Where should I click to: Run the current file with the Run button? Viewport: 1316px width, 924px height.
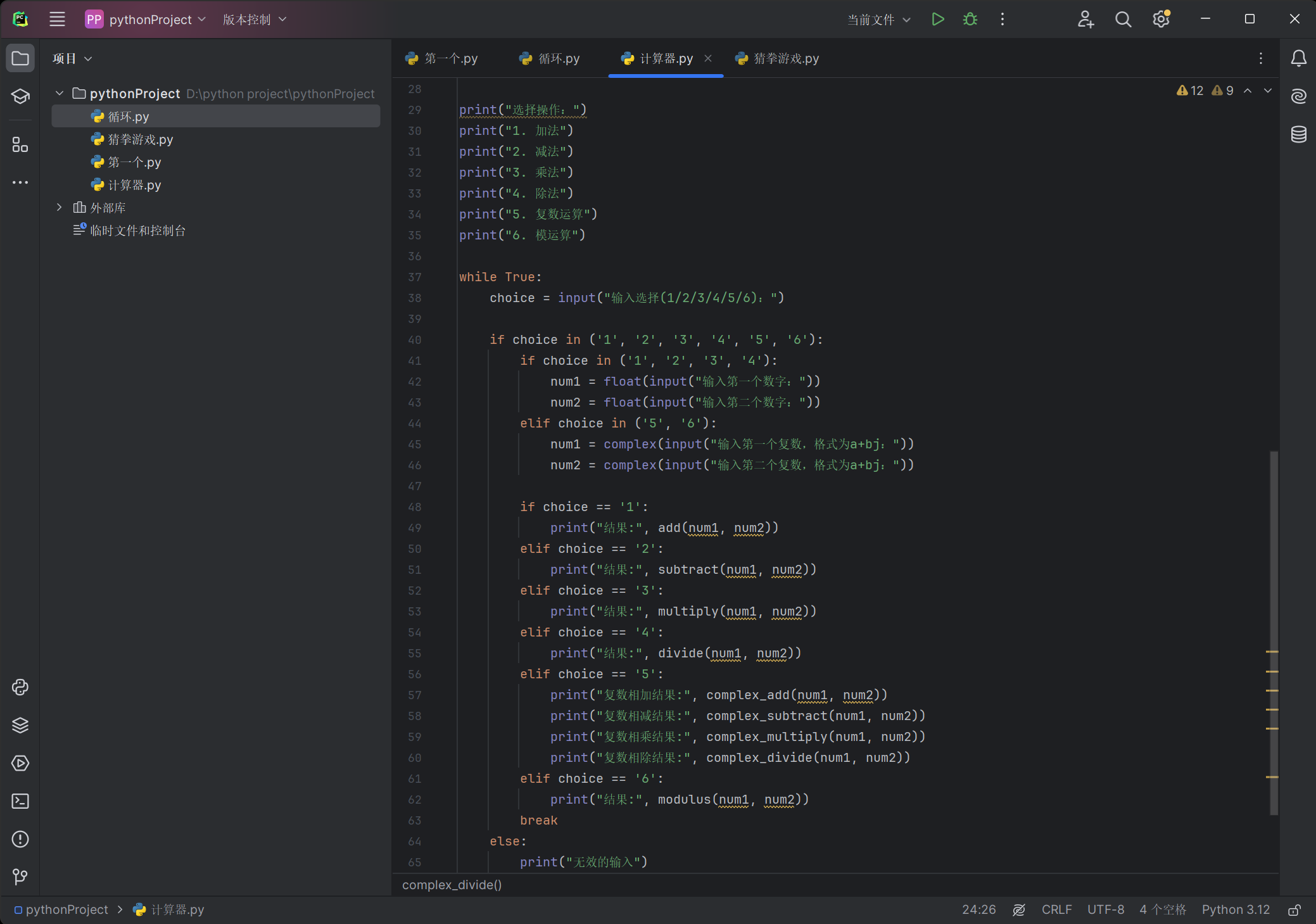938,20
